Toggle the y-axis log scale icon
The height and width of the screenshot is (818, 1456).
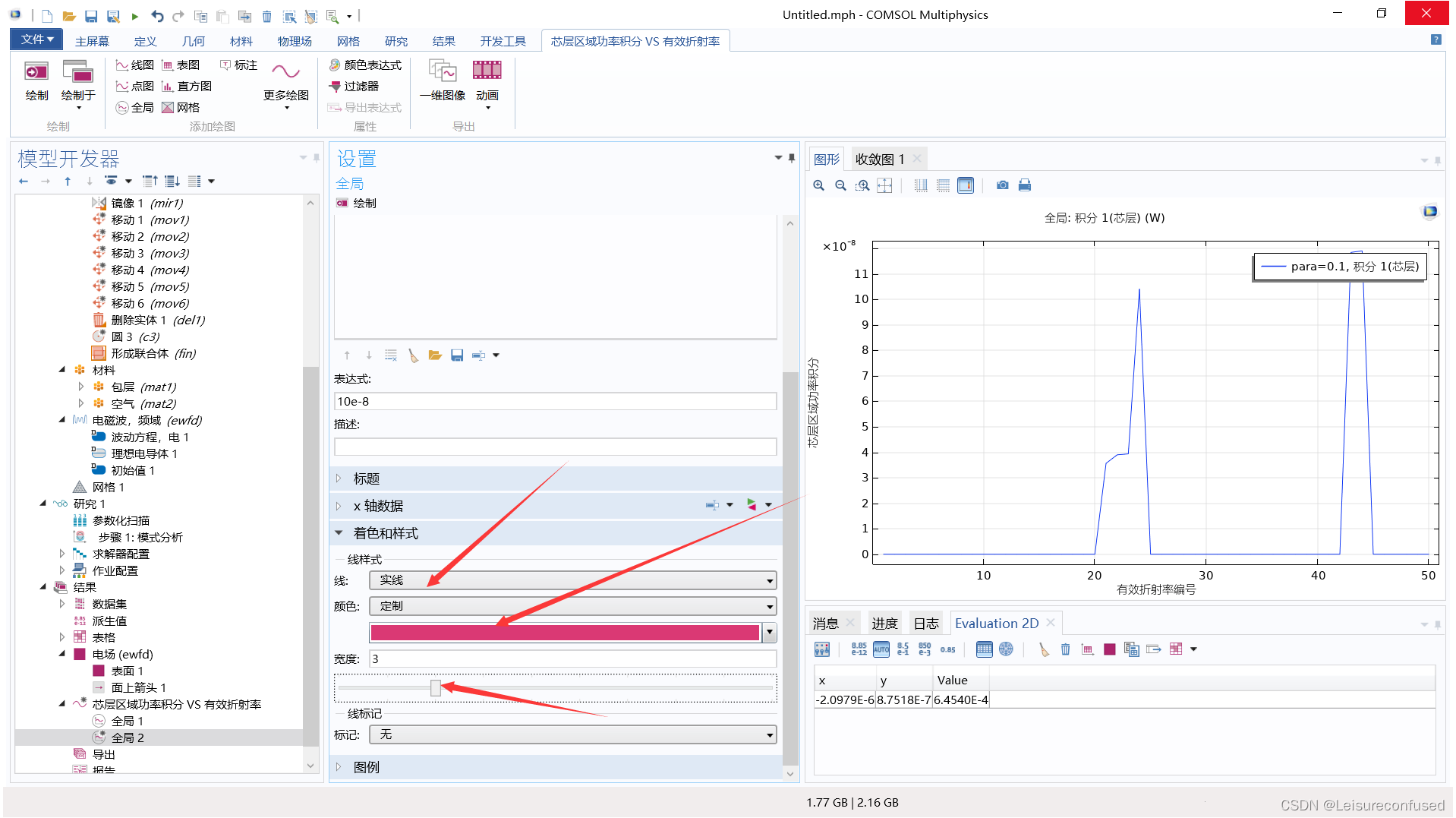click(943, 185)
